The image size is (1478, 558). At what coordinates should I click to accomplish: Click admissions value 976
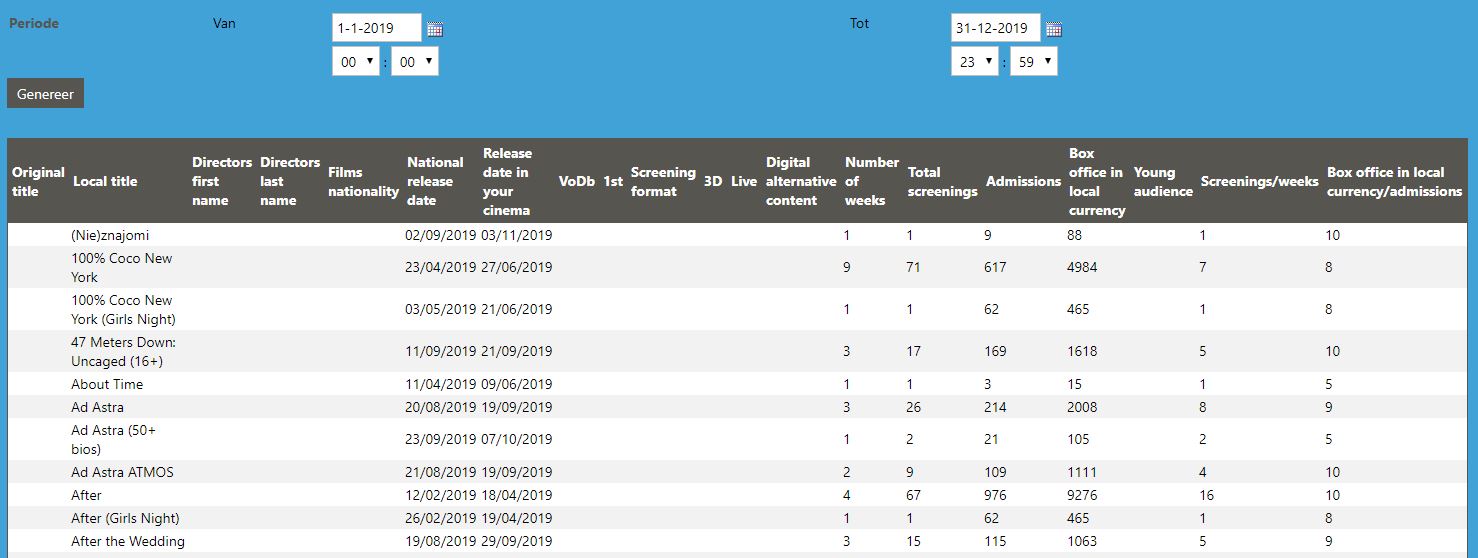[995, 495]
